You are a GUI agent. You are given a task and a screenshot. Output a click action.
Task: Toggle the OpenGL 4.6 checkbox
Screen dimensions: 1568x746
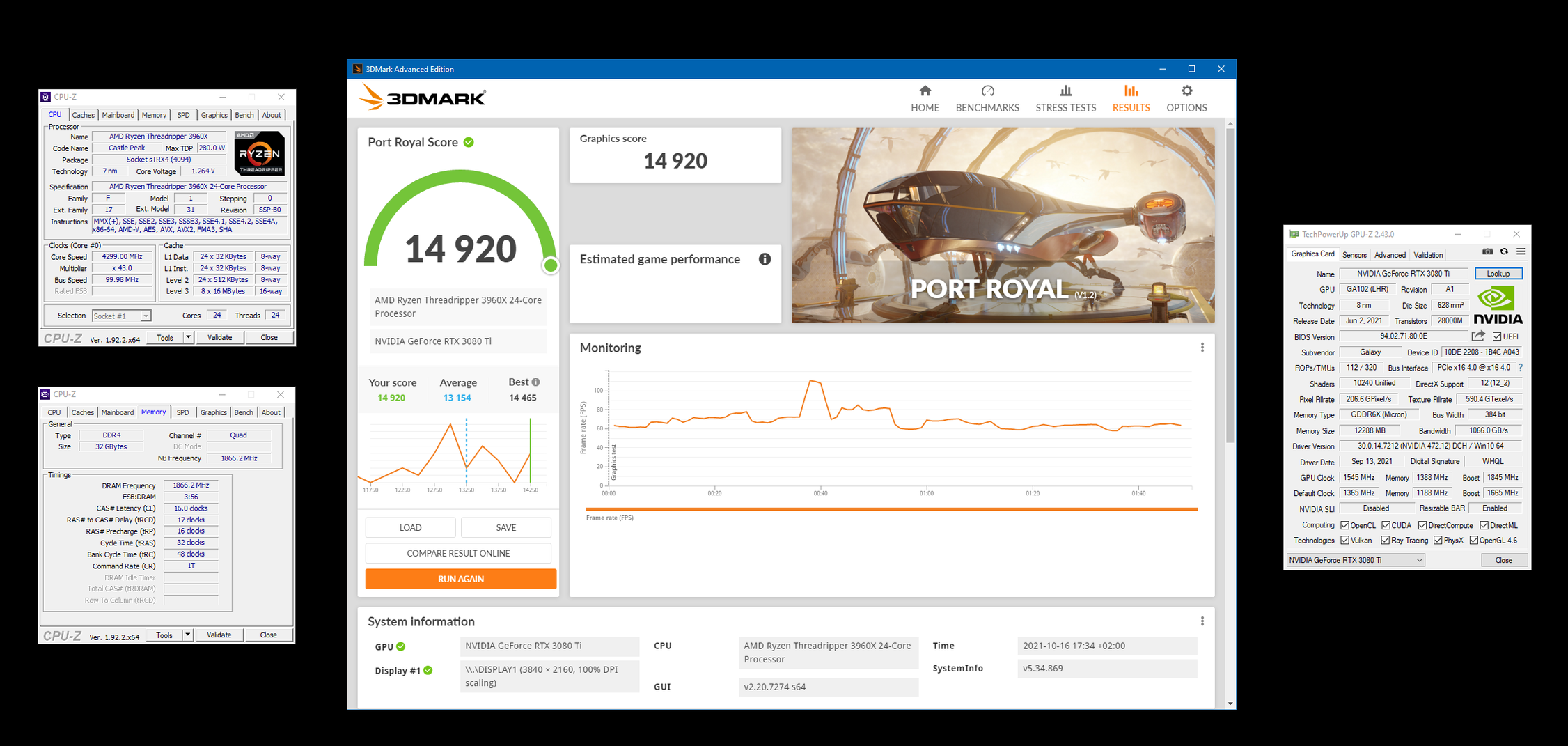click(x=1473, y=541)
